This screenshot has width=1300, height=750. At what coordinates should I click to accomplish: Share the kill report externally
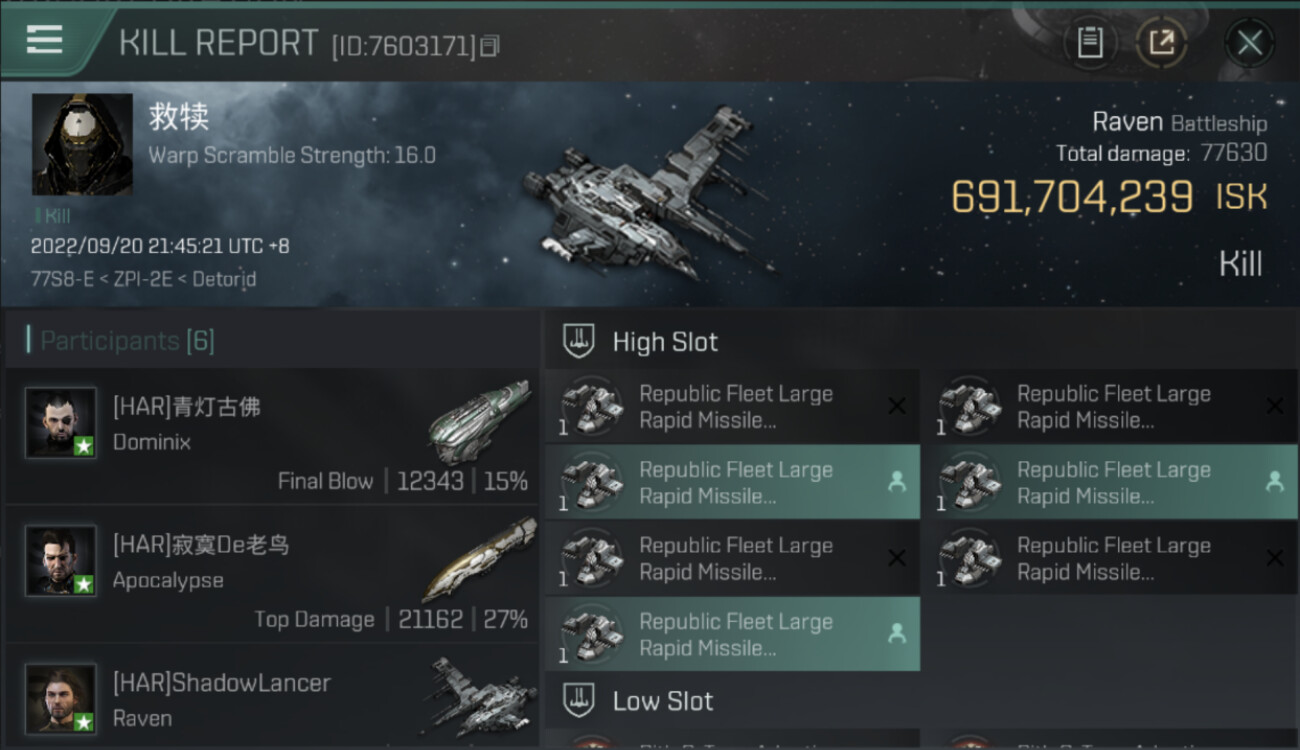(x=1161, y=43)
